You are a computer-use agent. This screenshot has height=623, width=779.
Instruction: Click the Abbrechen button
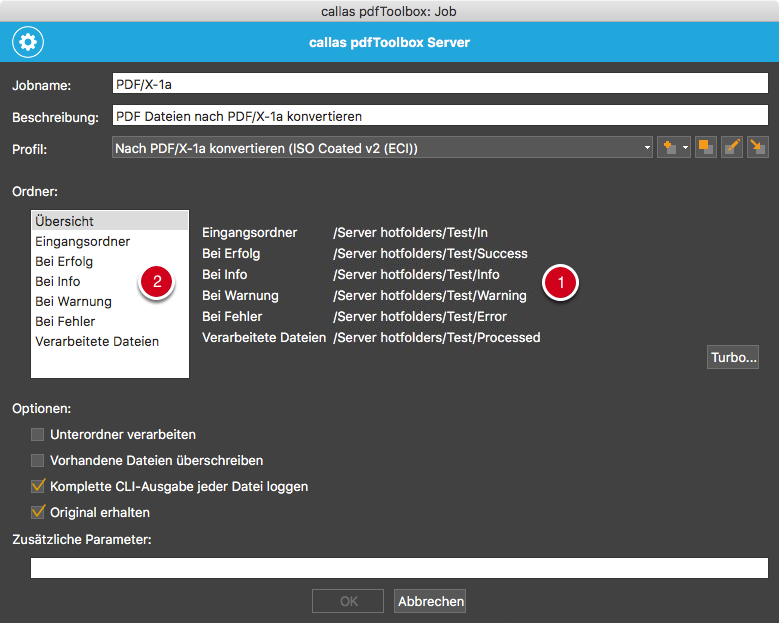click(x=430, y=601)
